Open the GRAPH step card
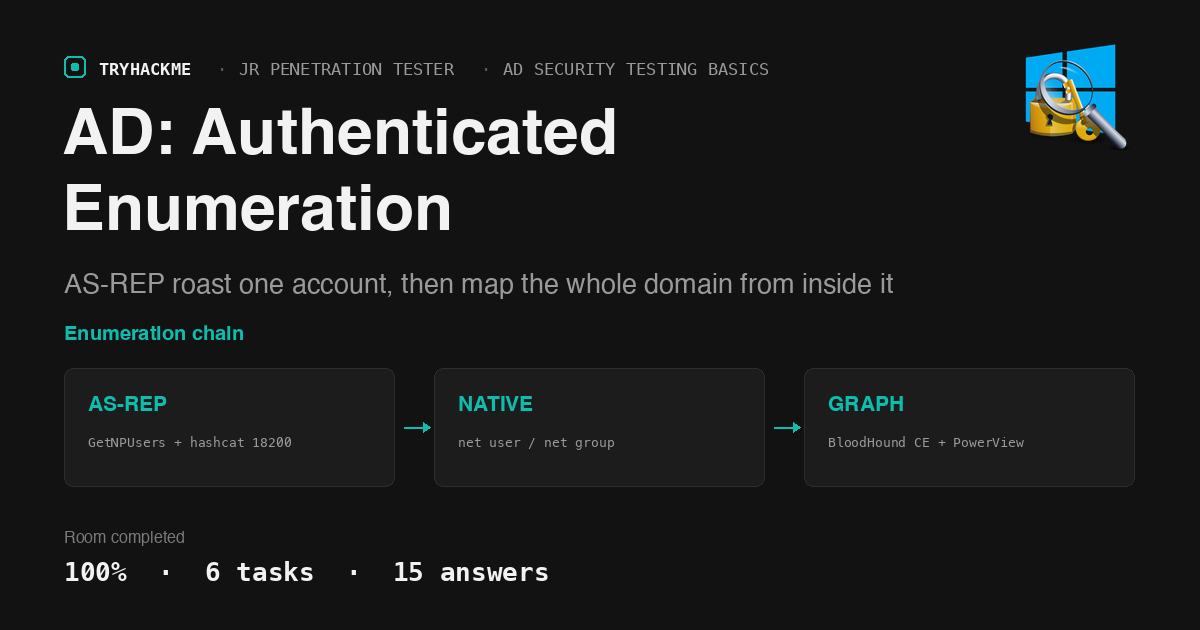 click(969, 427)
